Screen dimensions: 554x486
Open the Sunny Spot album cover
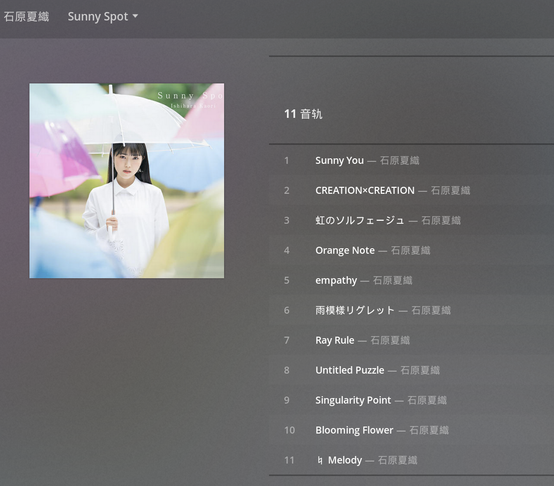pos(126,180)
